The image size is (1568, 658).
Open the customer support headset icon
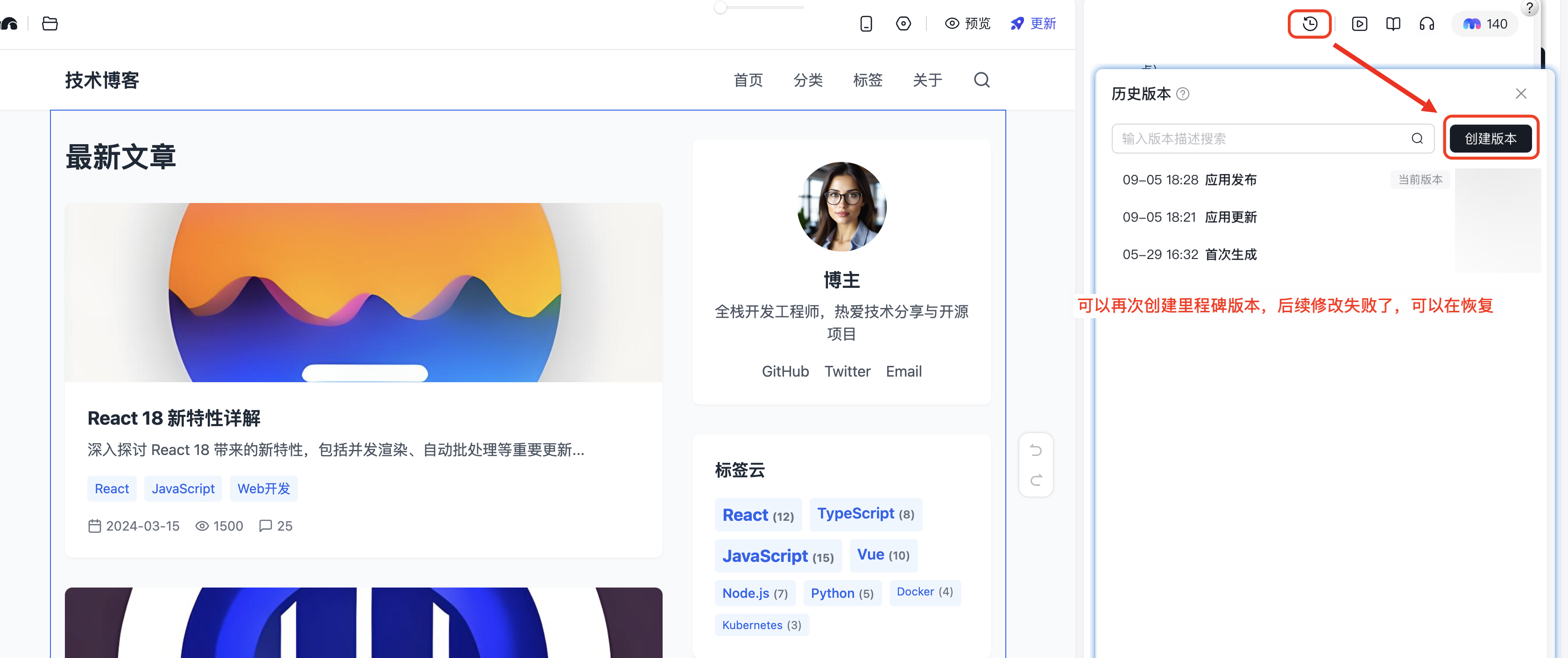1427,24
